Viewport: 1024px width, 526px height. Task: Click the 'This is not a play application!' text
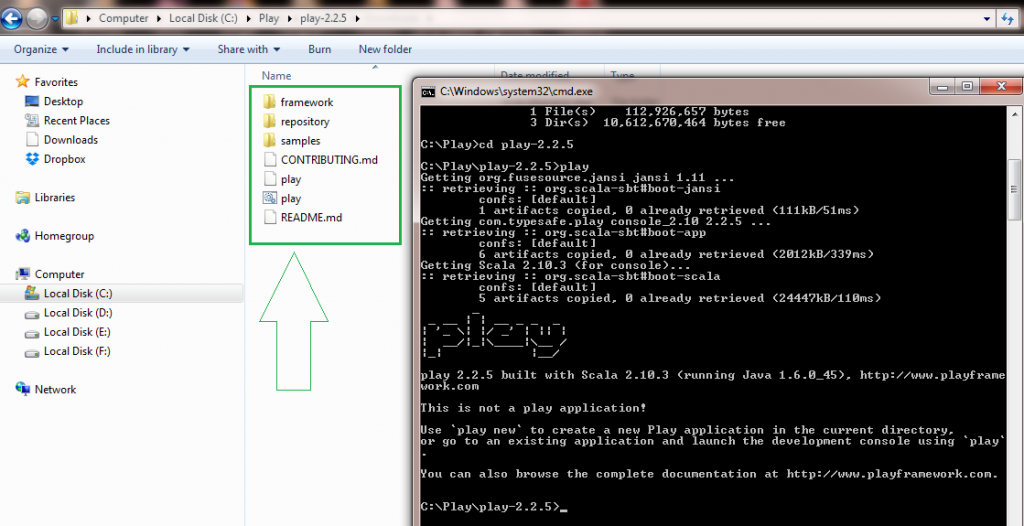[534, 408]
